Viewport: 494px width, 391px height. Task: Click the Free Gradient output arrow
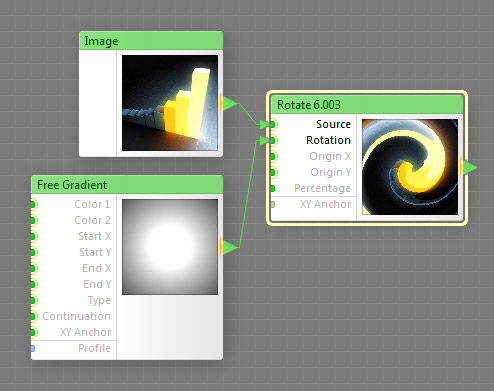pyautogui.click(x=230, y=247)
